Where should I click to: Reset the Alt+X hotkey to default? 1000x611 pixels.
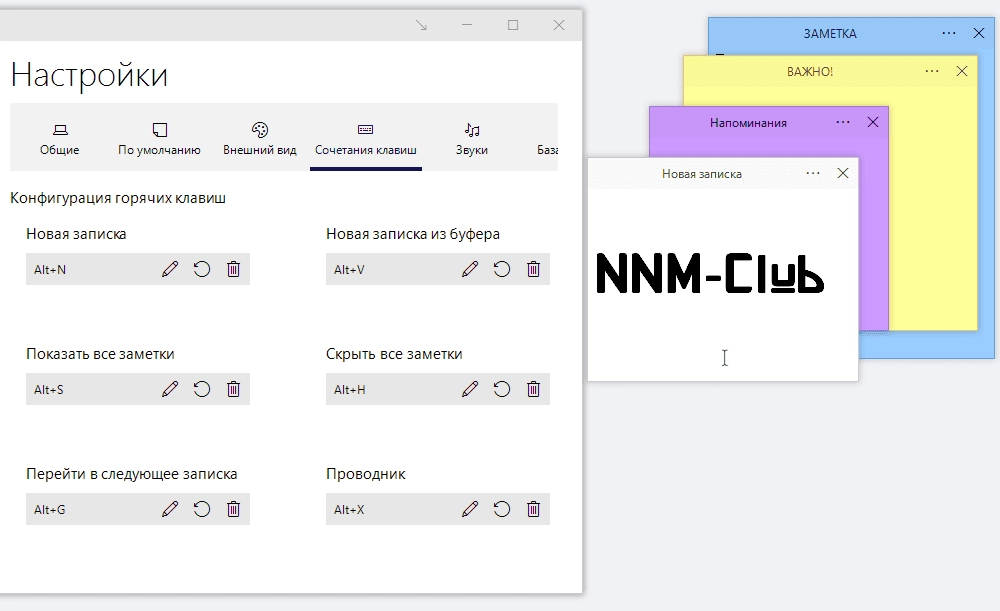pos(502,509)
